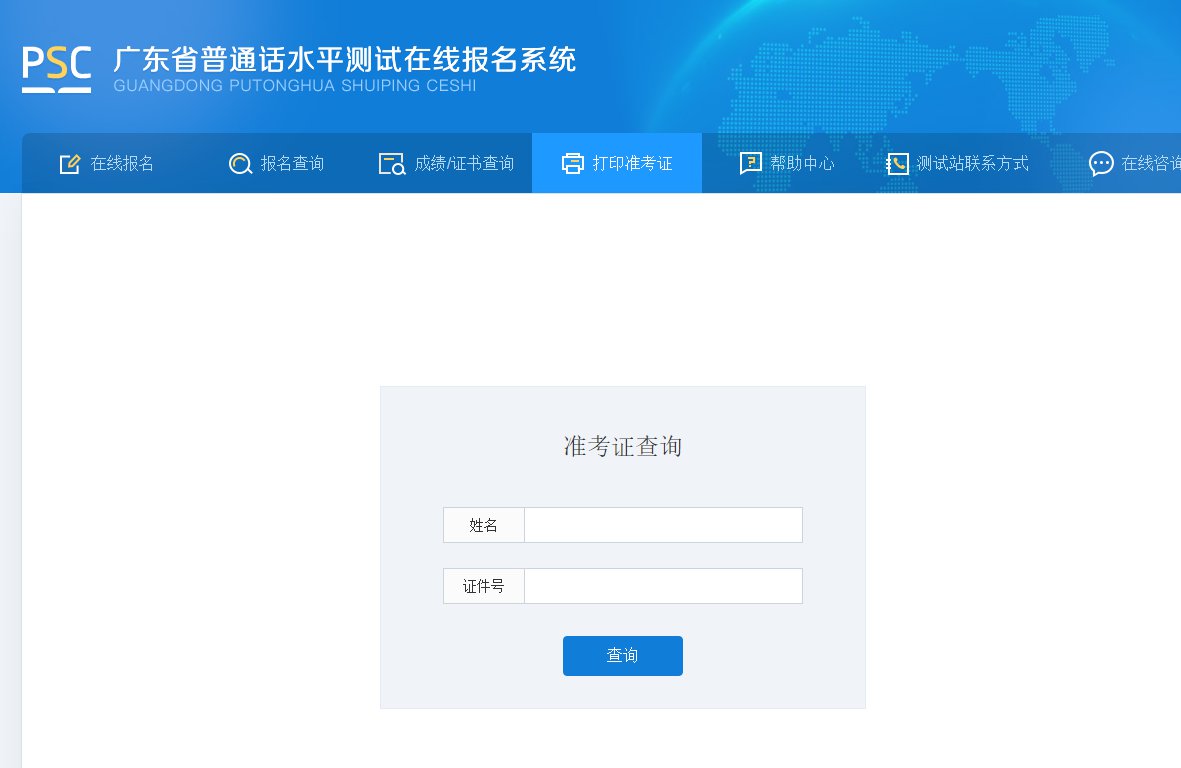Image resolution: width=1181 pixels, height=768 pixels.
Task: Click the 广东省普通话水平测试在线报名系统 title
Action: pos(345,60)
